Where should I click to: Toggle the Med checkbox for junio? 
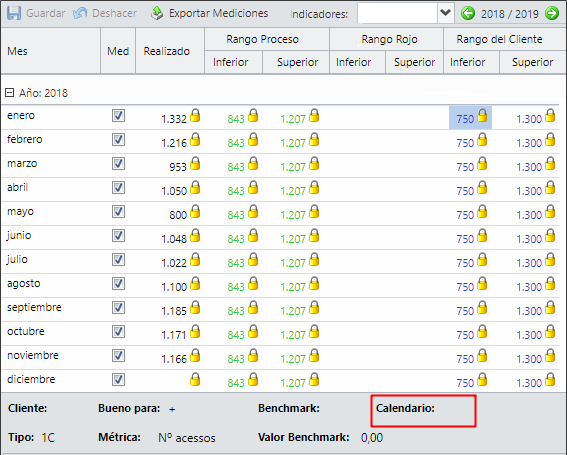click(x=118, y=235)
